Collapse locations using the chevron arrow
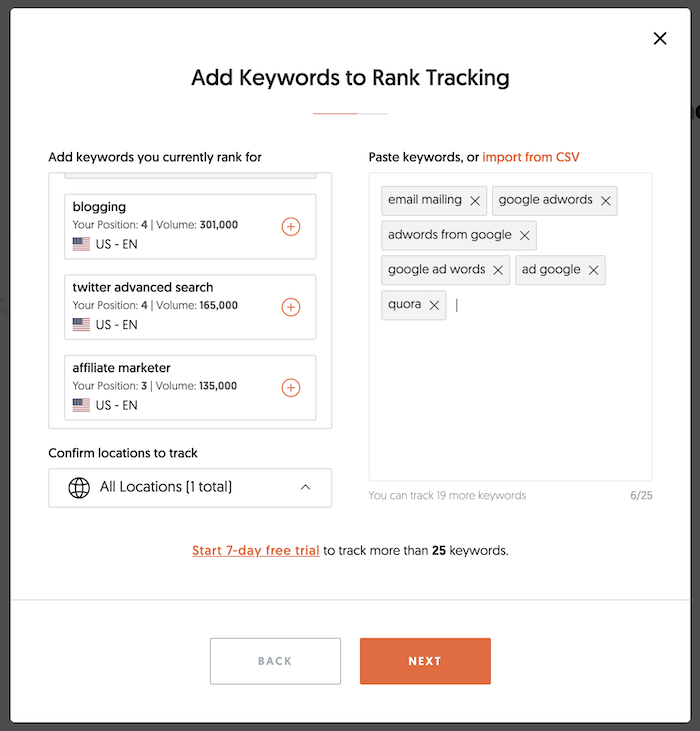Image resolution: width=700 pixels, height=731 pixels. (305, 487)
